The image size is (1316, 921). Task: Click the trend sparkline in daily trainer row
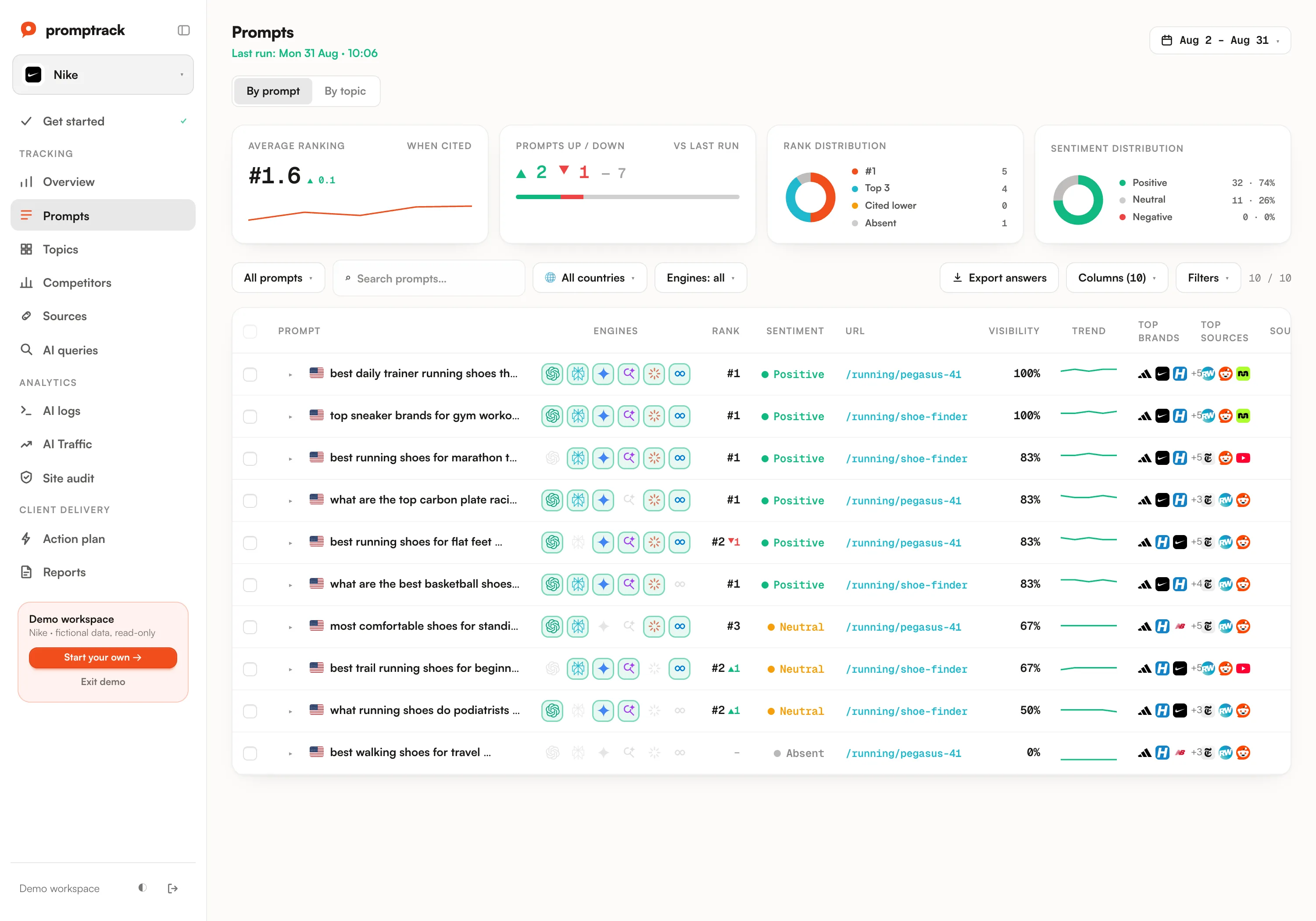[1088, 371]
